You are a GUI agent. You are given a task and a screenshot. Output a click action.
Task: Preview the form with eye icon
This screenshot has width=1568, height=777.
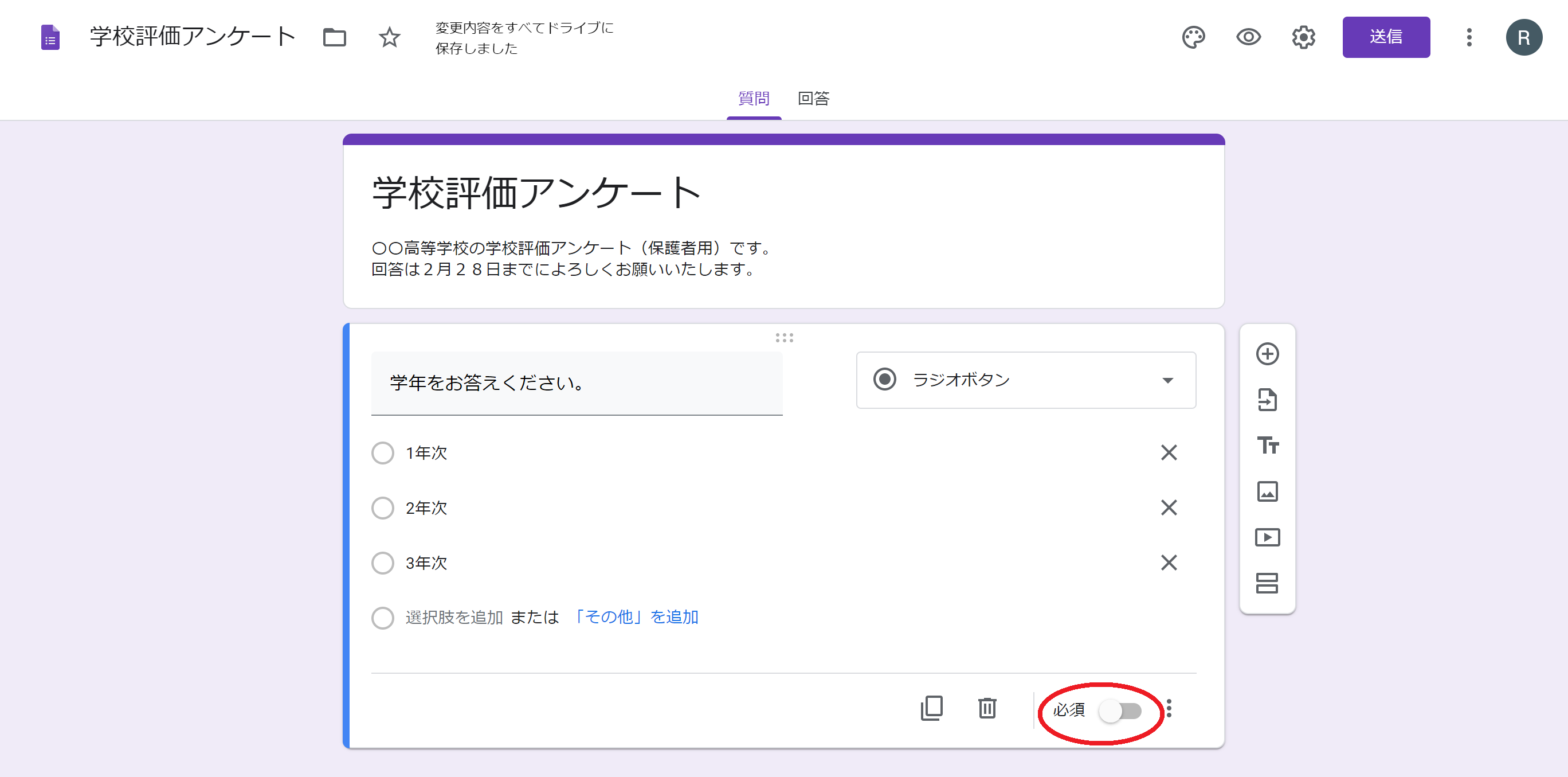pyautogui.click(x=1248, y=37)
